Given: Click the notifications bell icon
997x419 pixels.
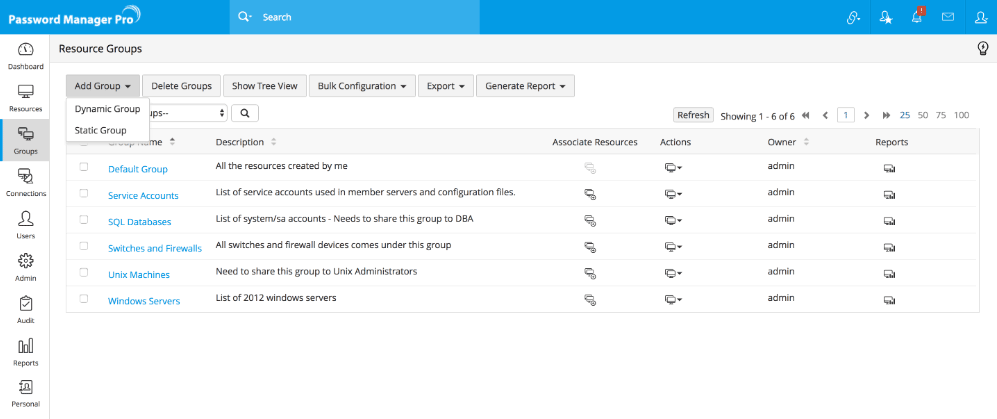Looking at the screenshot, I should (916, 17).
